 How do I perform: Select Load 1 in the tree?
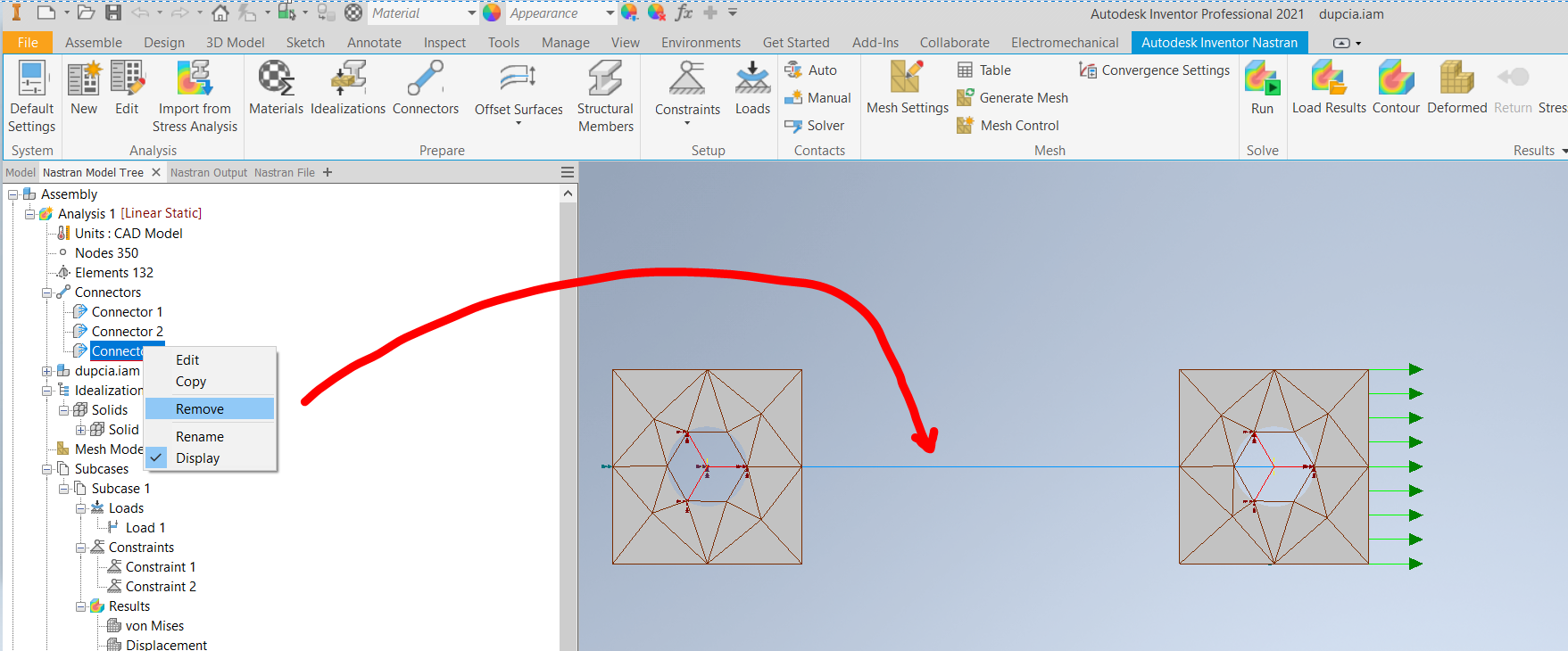pos(145,528)
